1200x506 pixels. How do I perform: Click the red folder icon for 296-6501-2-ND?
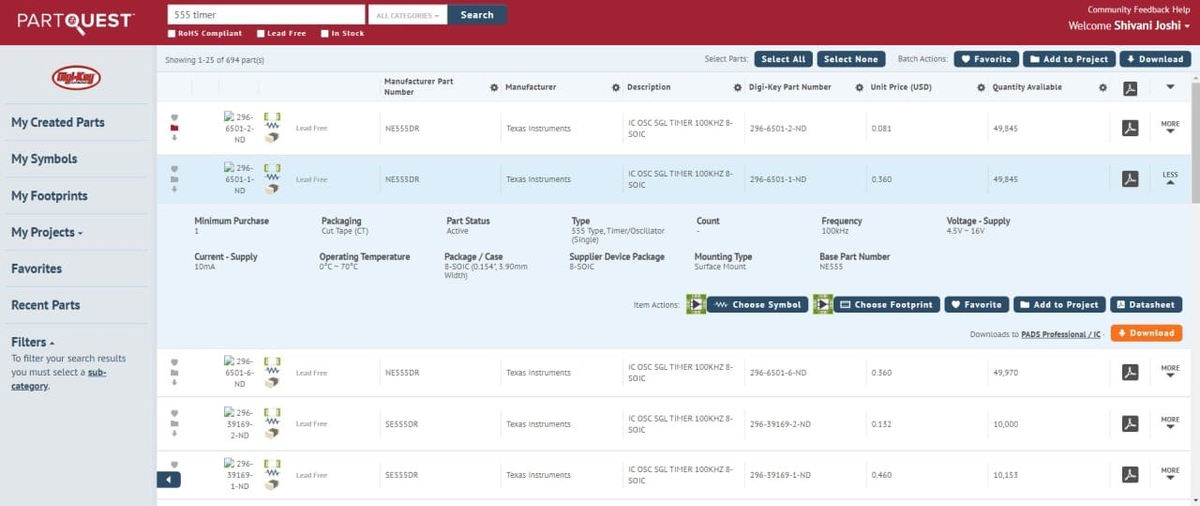tap(174, 129)
